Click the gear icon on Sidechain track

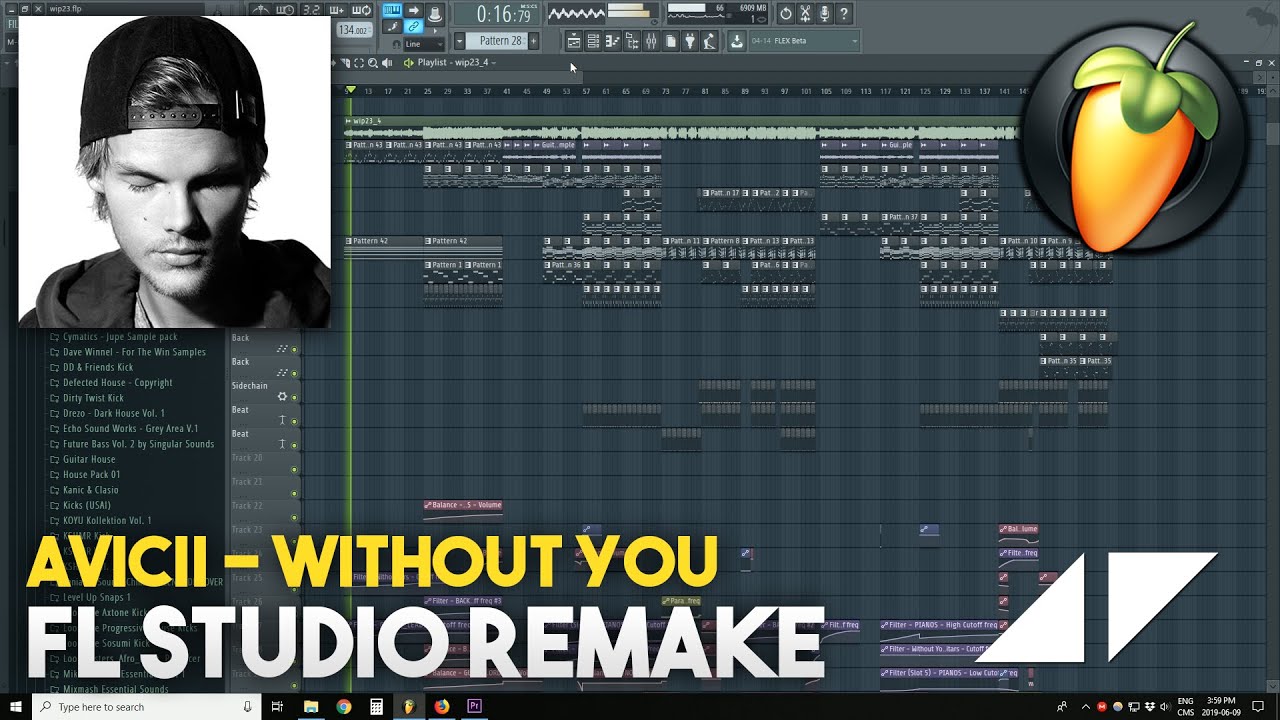pos(282,397)
